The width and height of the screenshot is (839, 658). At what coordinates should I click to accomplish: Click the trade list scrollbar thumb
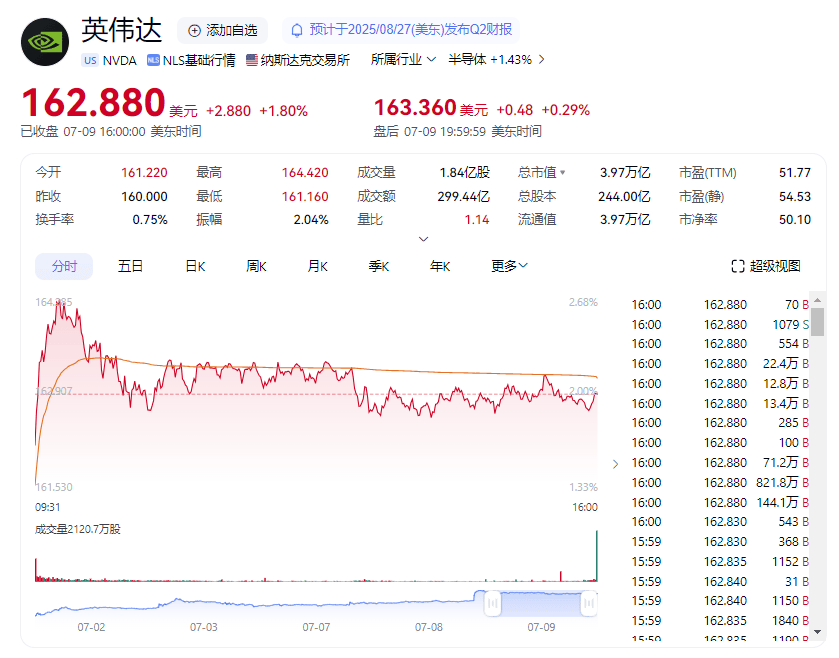(x=817, y=321)
